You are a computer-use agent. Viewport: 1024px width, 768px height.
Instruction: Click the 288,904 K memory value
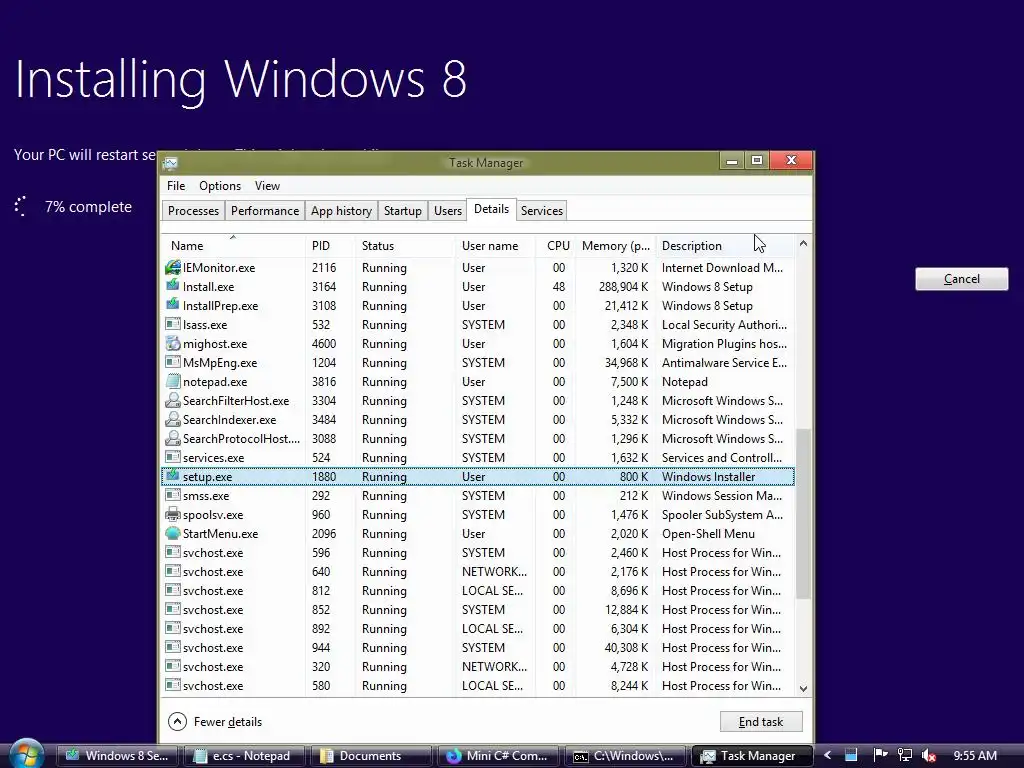[623, 287]
